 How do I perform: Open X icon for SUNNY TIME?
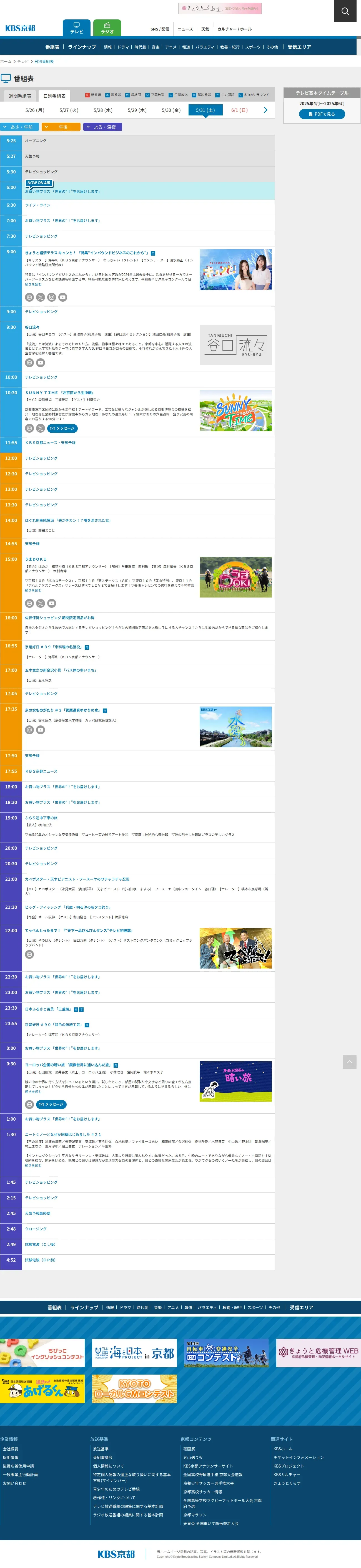click(40, 428)
